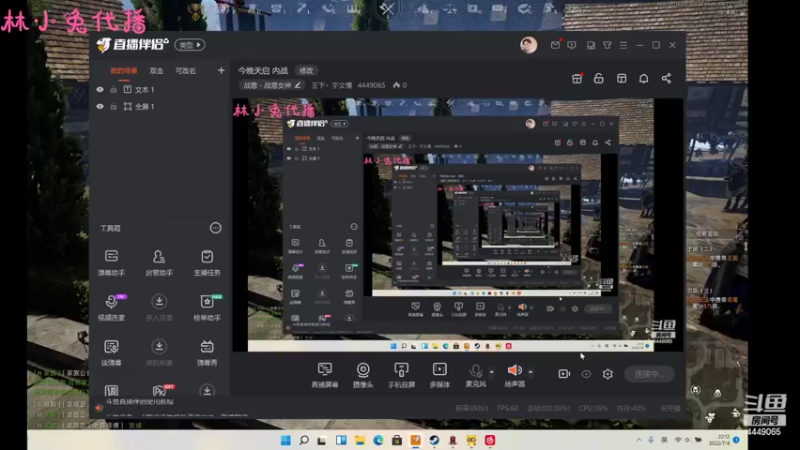Open settings gear in bottom bar
Image resolution: width=800 pixels, height=450 pixels.
607,374
